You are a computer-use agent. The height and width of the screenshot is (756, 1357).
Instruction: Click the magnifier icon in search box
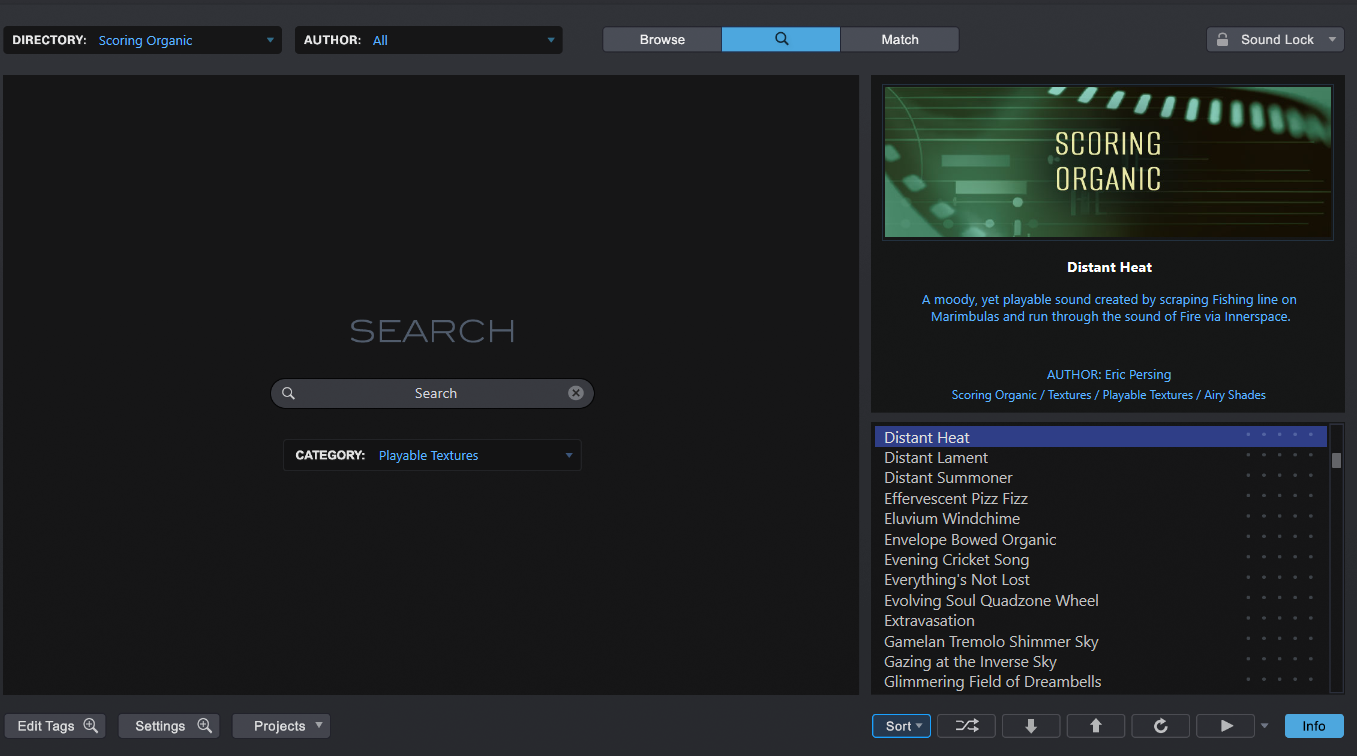click(x=288, y=393)
